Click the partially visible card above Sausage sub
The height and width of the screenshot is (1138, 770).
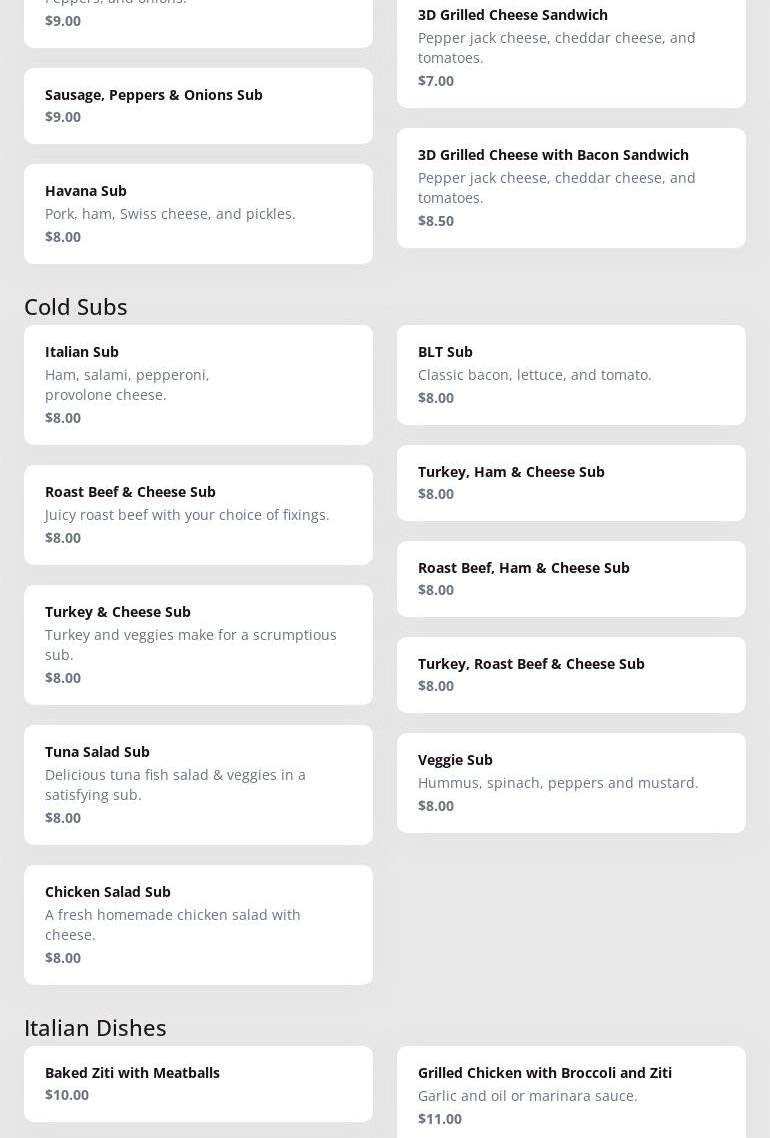coord(198,22)
